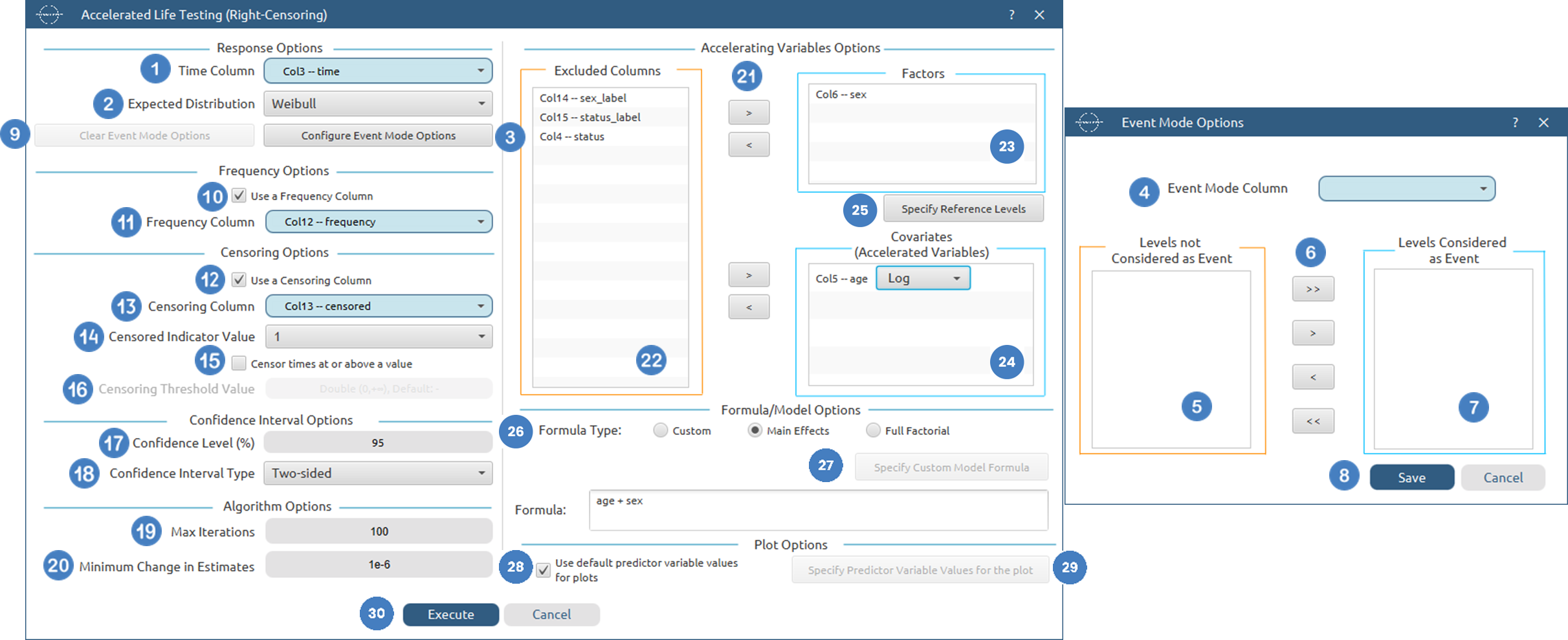The width and height of the screenshot is (1568, 640).
Task: Open the Log transform dropdown for Col5 age
Action: click(923, 278)
